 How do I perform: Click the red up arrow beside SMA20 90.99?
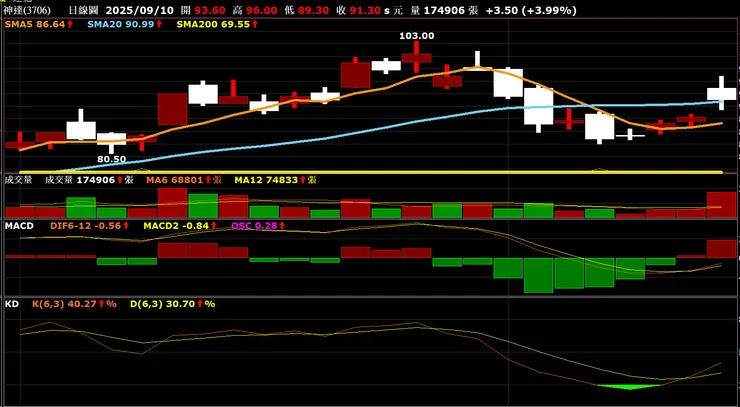coord(160,24)
